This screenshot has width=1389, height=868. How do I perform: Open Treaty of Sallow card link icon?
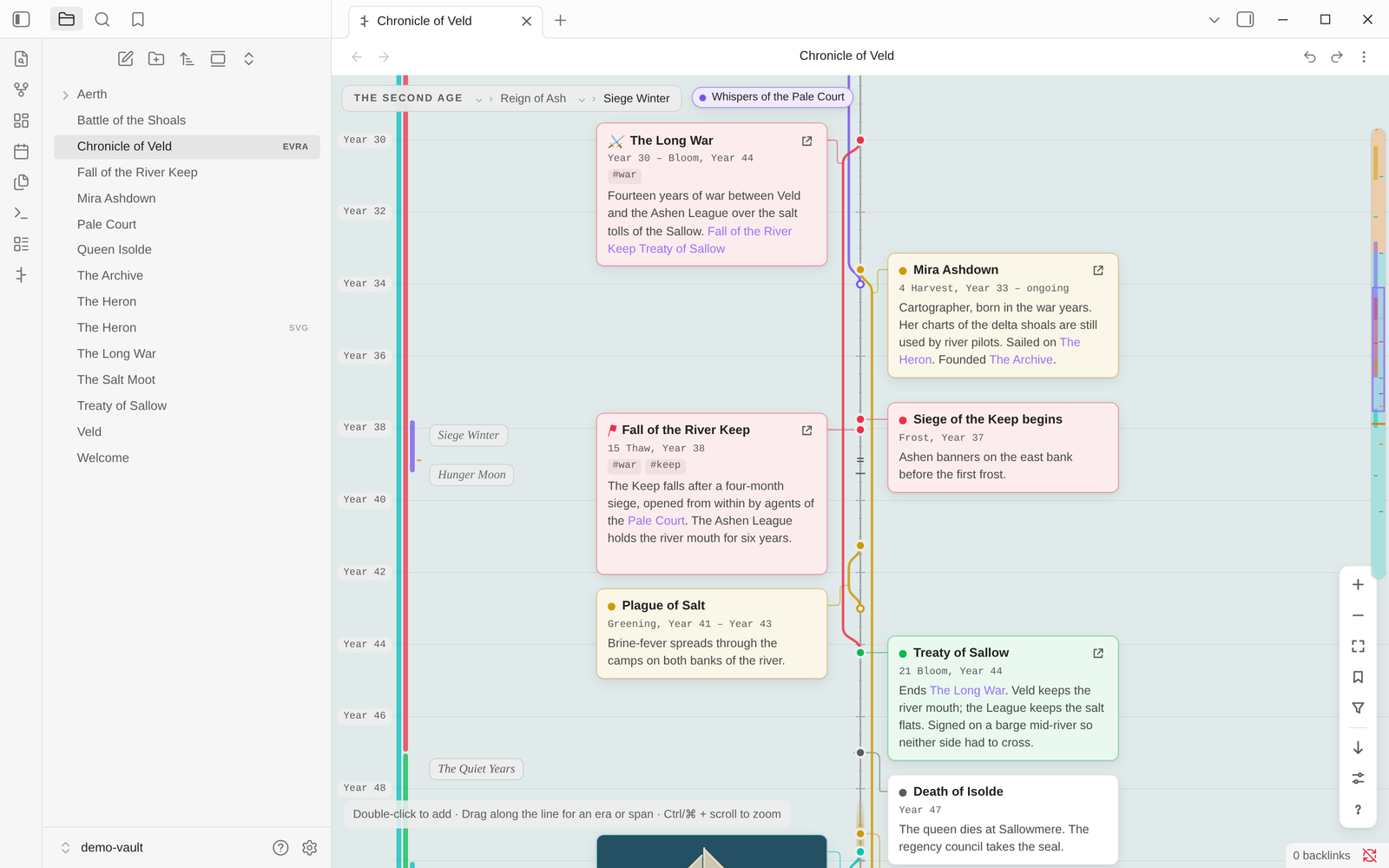[1098, 653]
